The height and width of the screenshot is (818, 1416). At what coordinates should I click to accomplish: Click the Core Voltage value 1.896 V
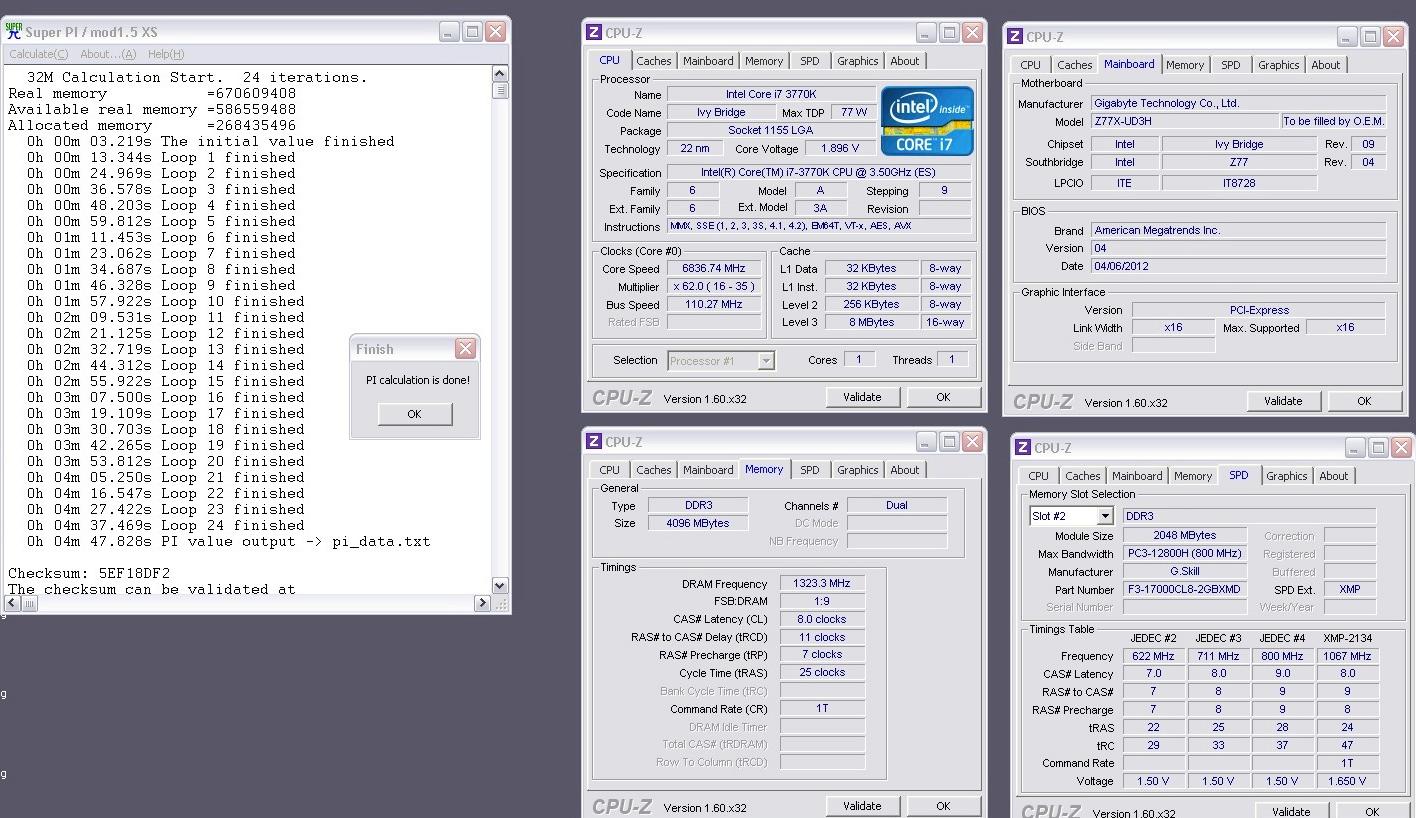839,149
